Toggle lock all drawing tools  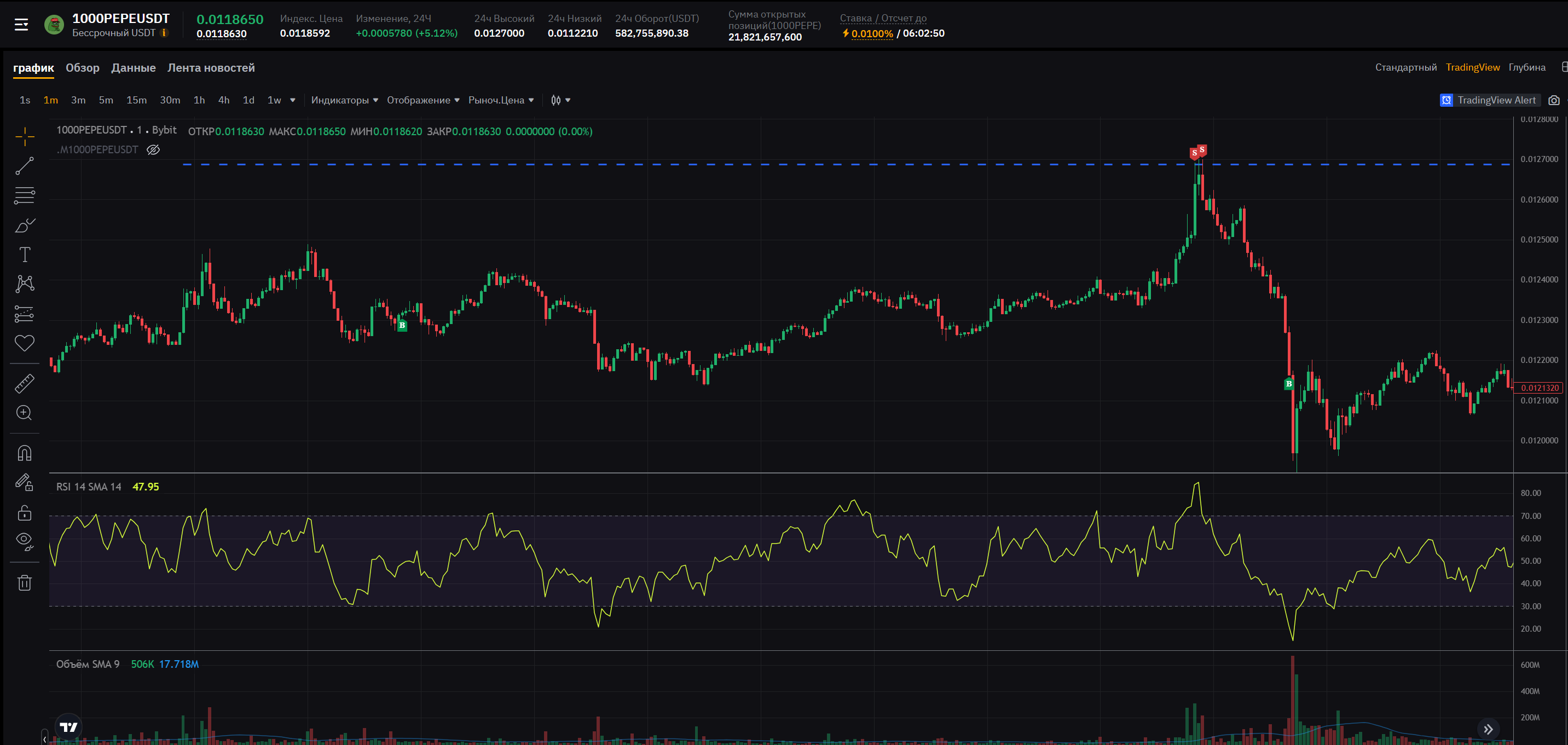[24, 513]
